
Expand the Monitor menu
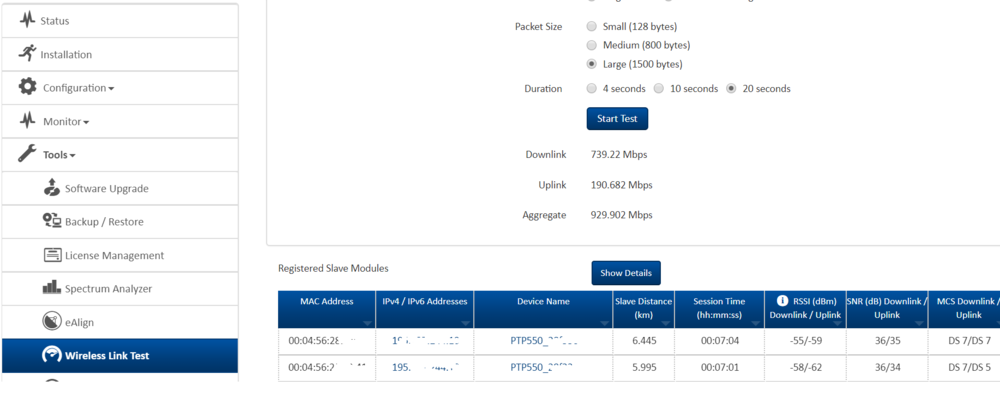(x=66, y=121)
